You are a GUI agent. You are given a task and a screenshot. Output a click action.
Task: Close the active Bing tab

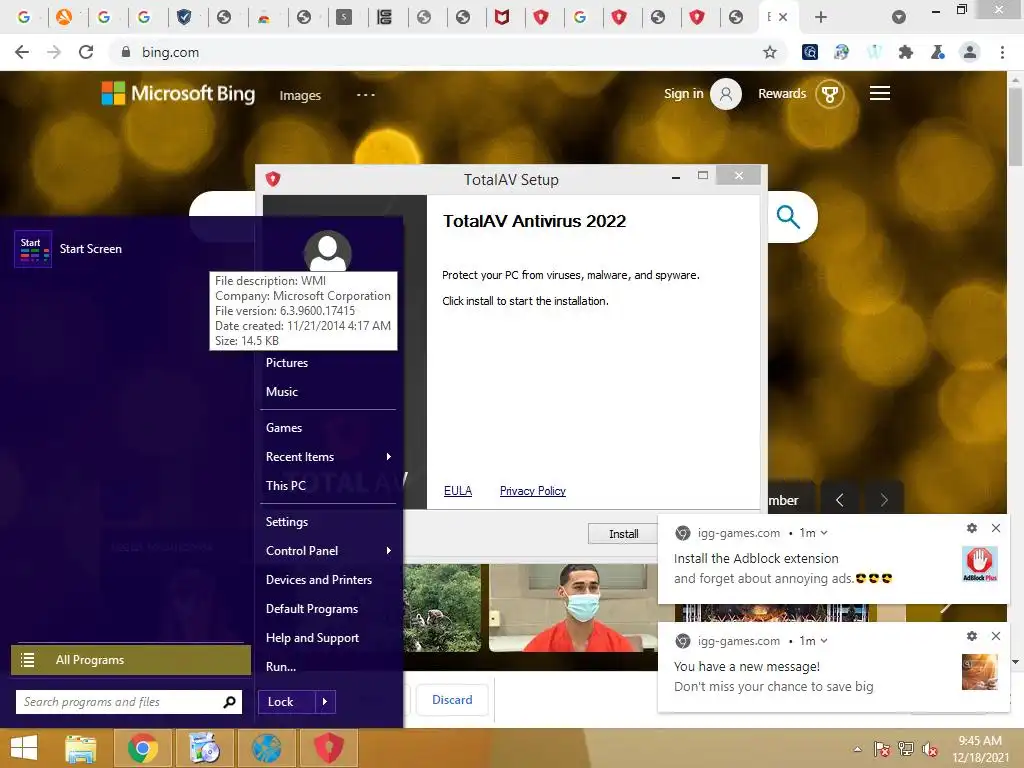click(783, 17)
